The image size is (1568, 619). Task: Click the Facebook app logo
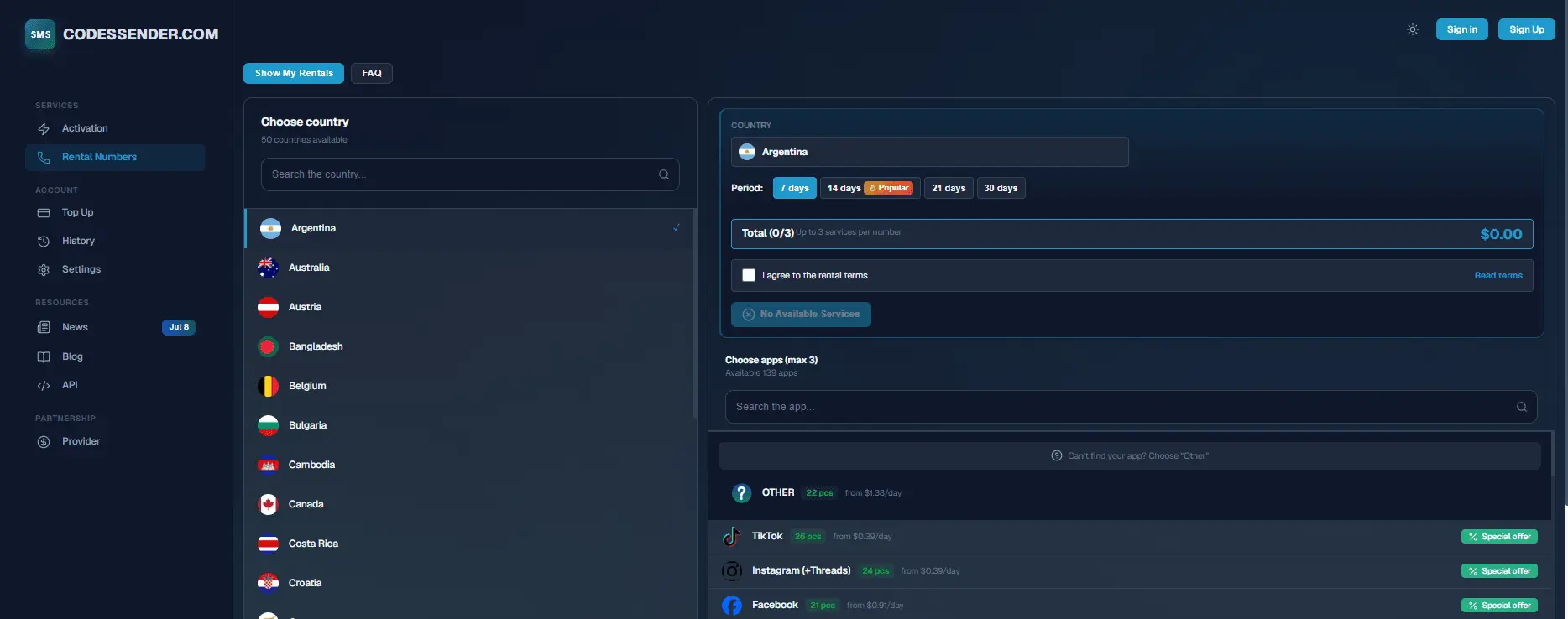click(x=732, y=606)
